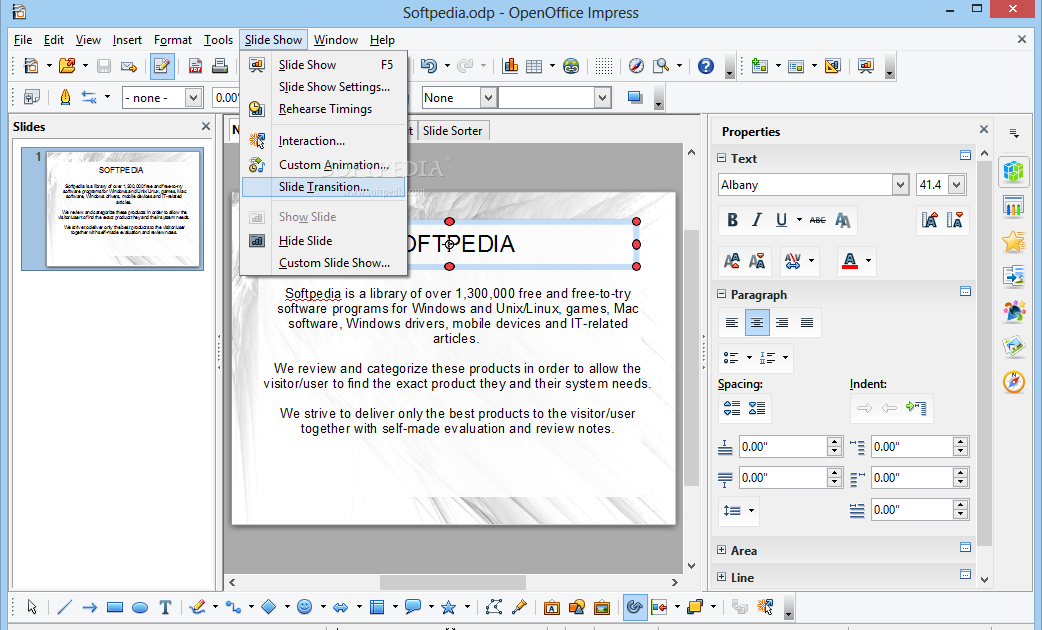Collapse the Paragraph section
Screen dimensions: 1042x630
pos(722,294)
